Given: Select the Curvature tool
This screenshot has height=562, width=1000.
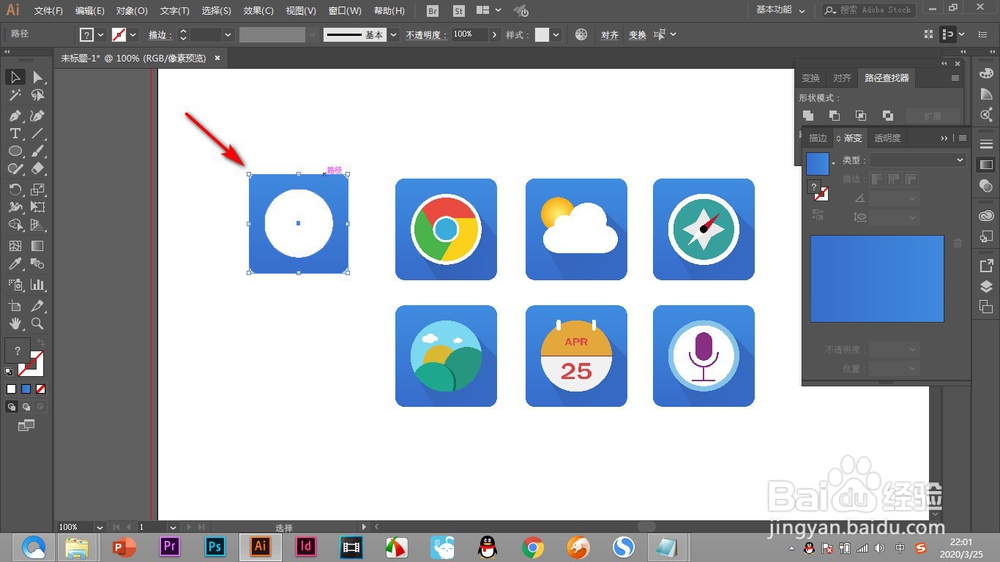Looking at the screenshot, I should (x=38, y=116).
